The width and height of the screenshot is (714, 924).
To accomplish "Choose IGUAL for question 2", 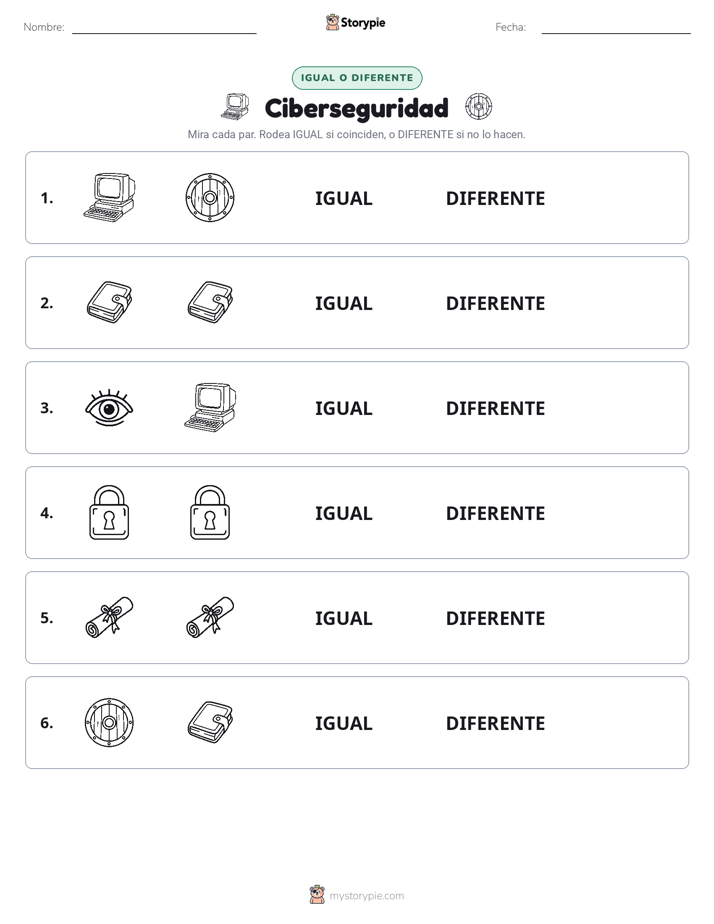I will click(x=343, y=303).
